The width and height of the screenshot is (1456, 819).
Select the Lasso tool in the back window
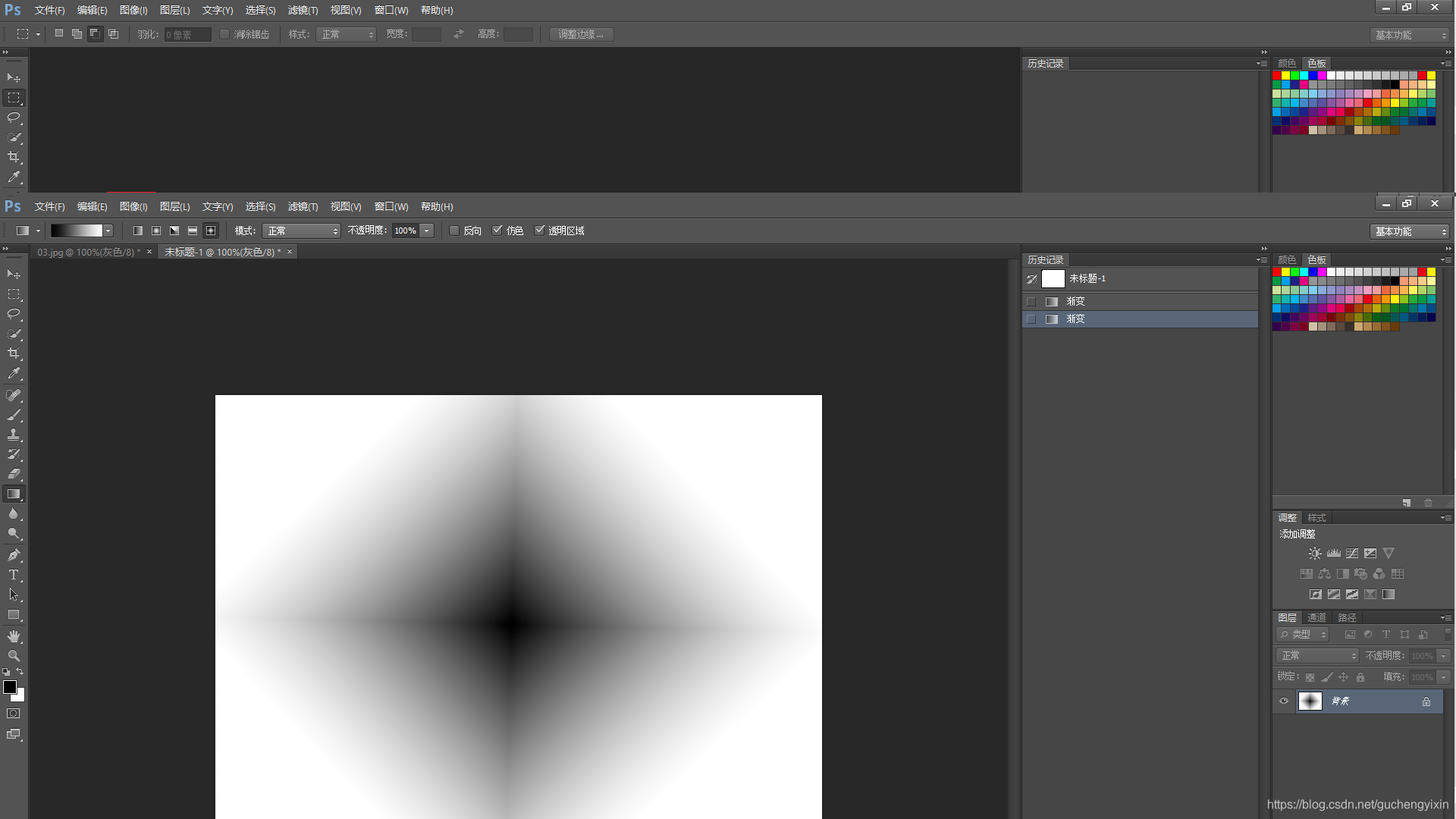click(x=14, y=118)
